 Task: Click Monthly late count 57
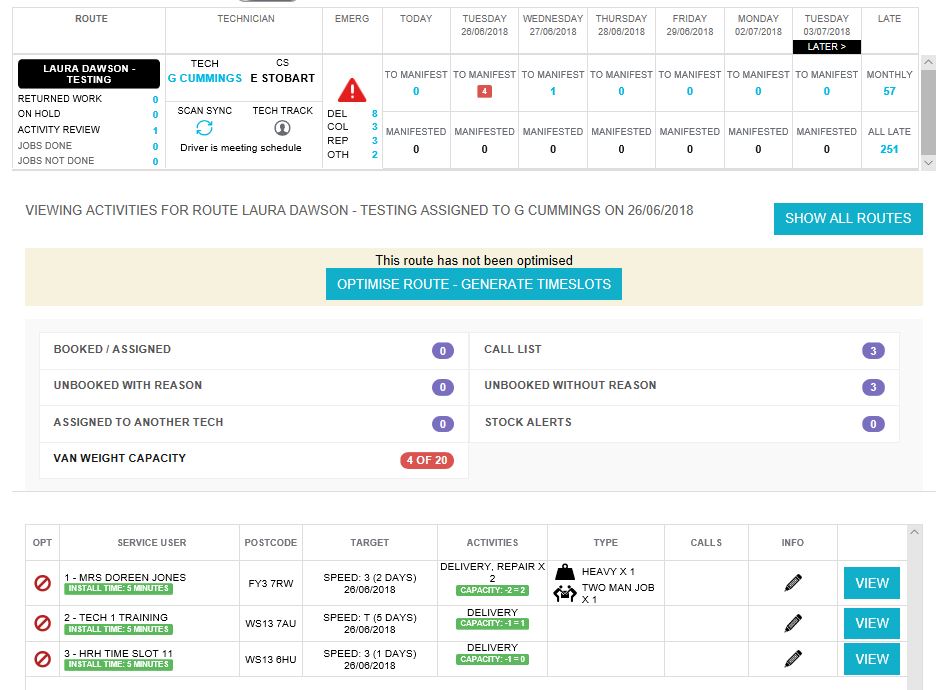(x=889, y=91)
